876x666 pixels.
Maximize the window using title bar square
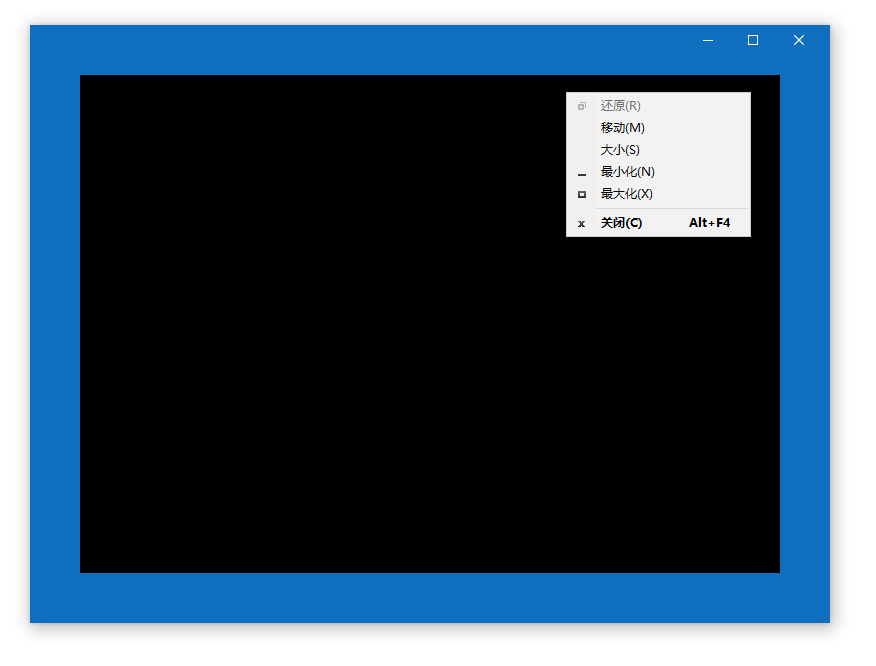[753, 40]
